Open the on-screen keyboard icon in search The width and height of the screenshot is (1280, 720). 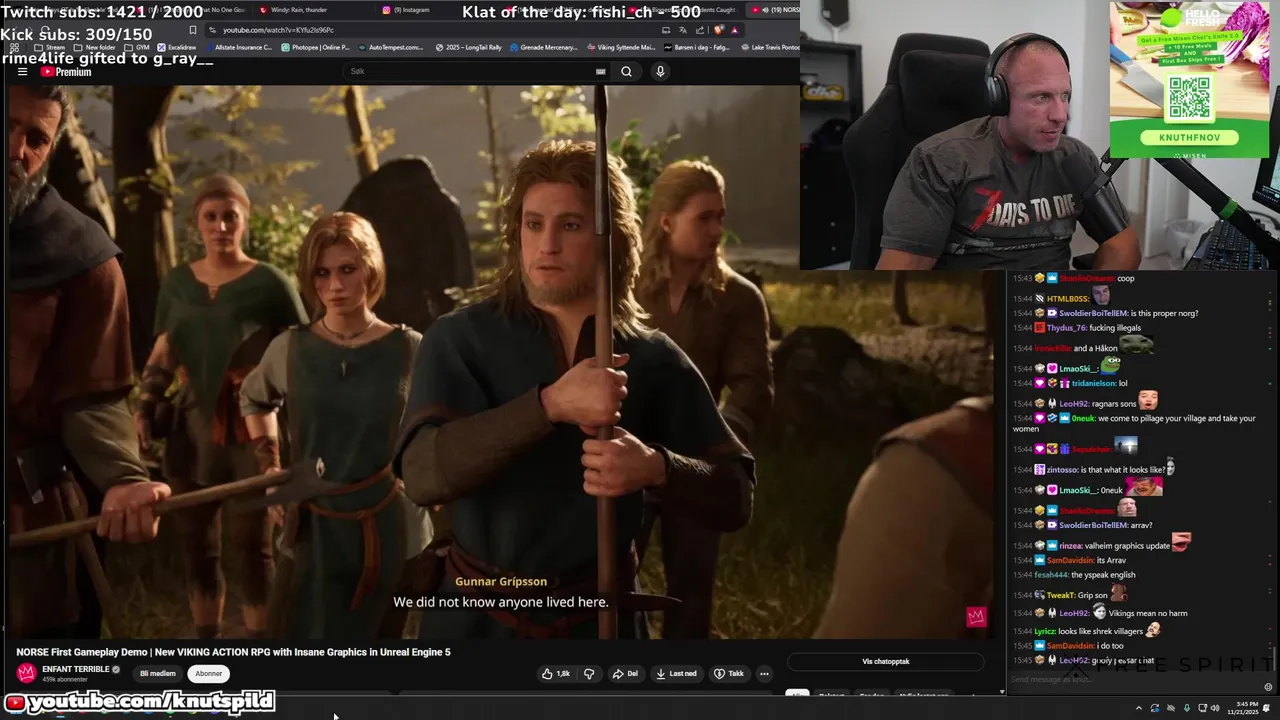click(600, 71)
